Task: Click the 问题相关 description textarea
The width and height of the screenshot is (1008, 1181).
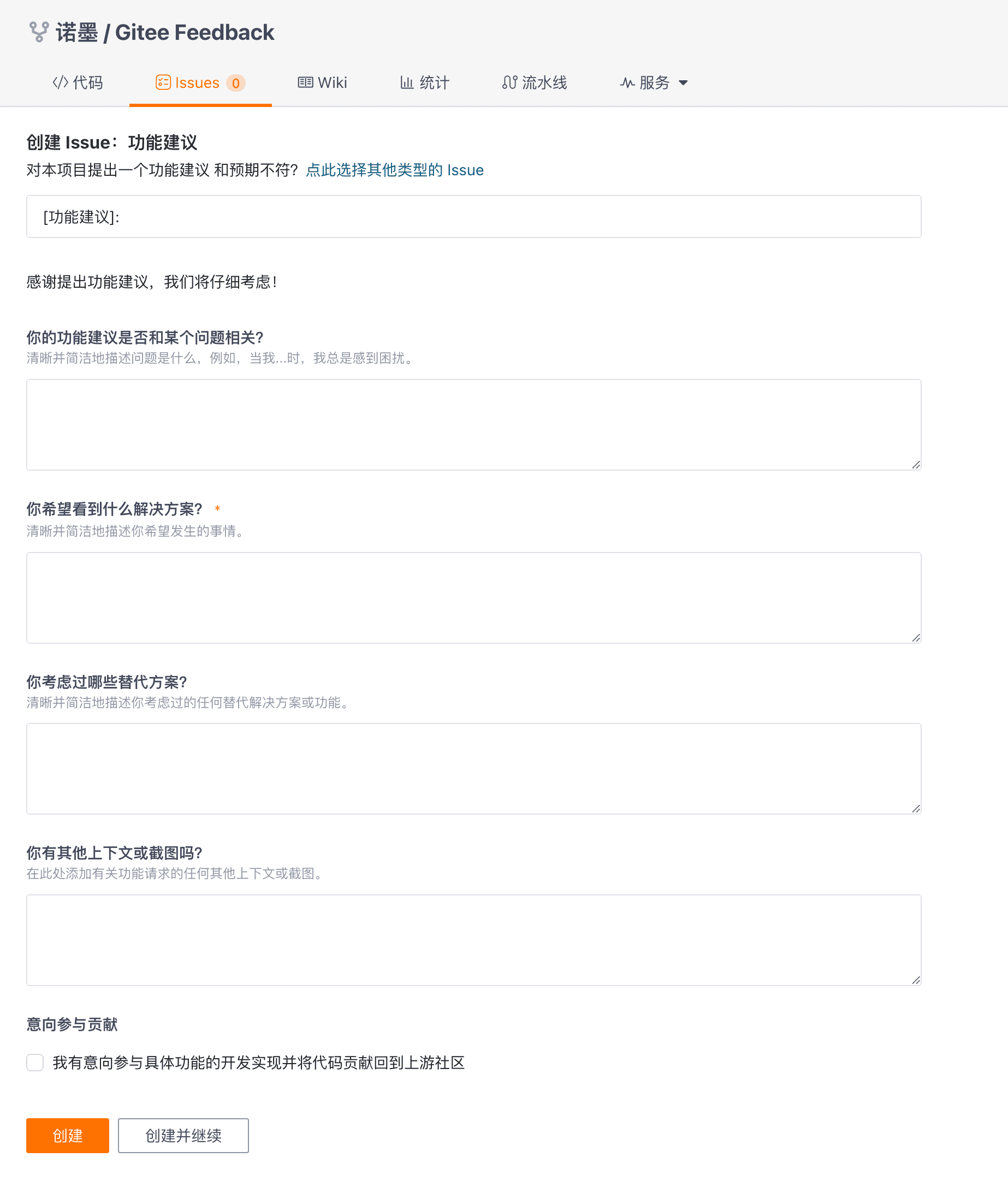Action: coord(473,425)
